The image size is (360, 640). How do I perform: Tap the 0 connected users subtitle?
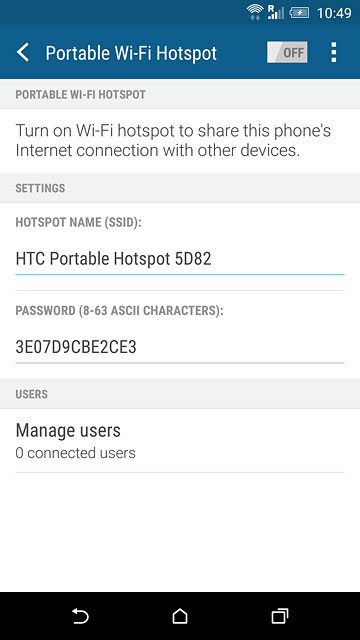[76, 453]
